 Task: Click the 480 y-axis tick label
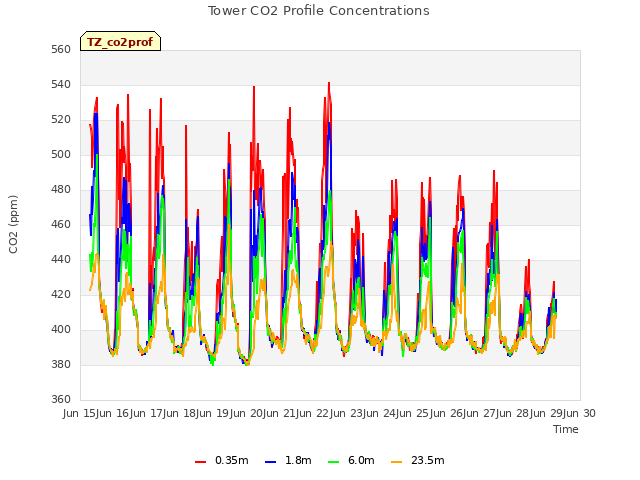(x=61, y=190)
